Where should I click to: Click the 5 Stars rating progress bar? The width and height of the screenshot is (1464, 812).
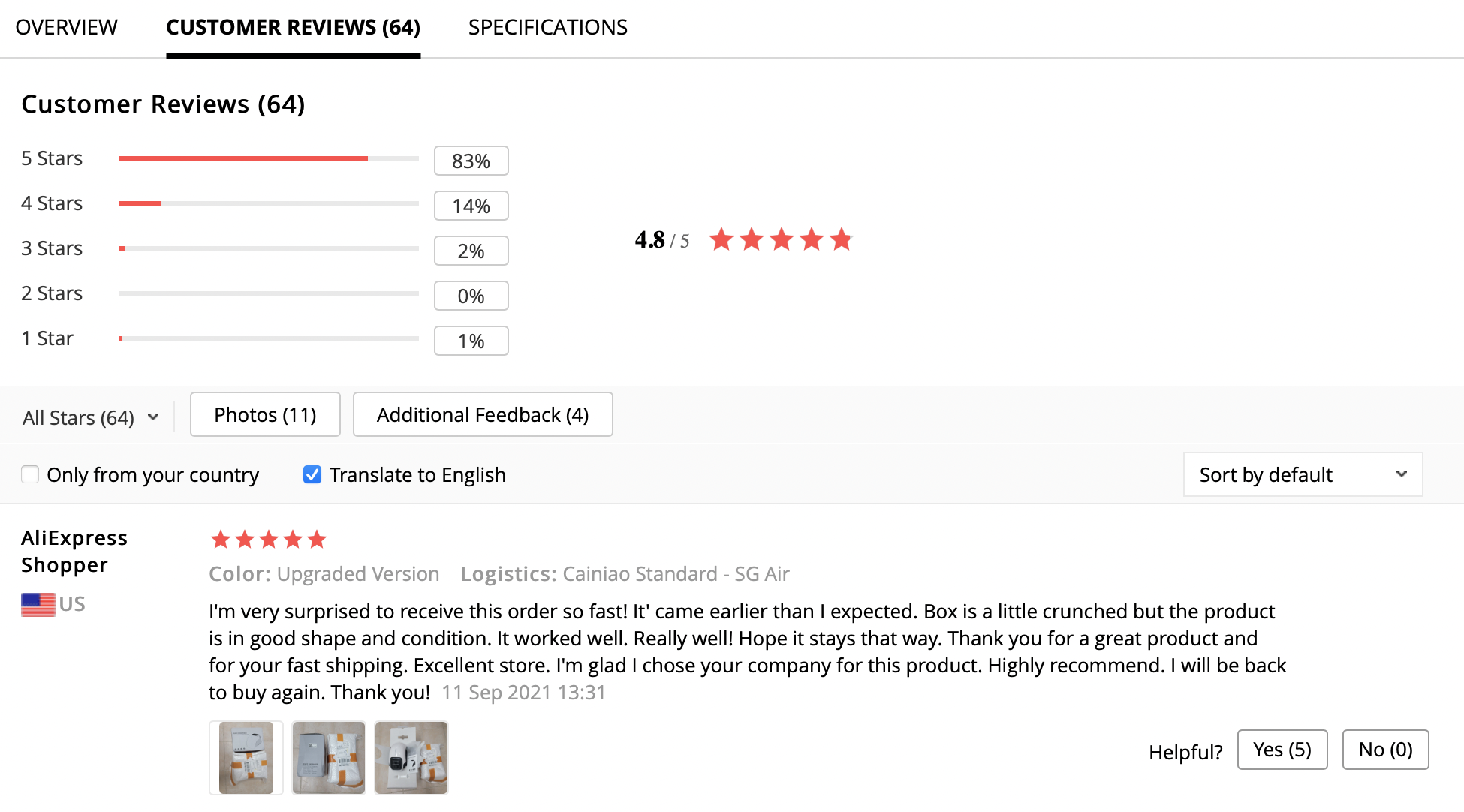(268, 158)
